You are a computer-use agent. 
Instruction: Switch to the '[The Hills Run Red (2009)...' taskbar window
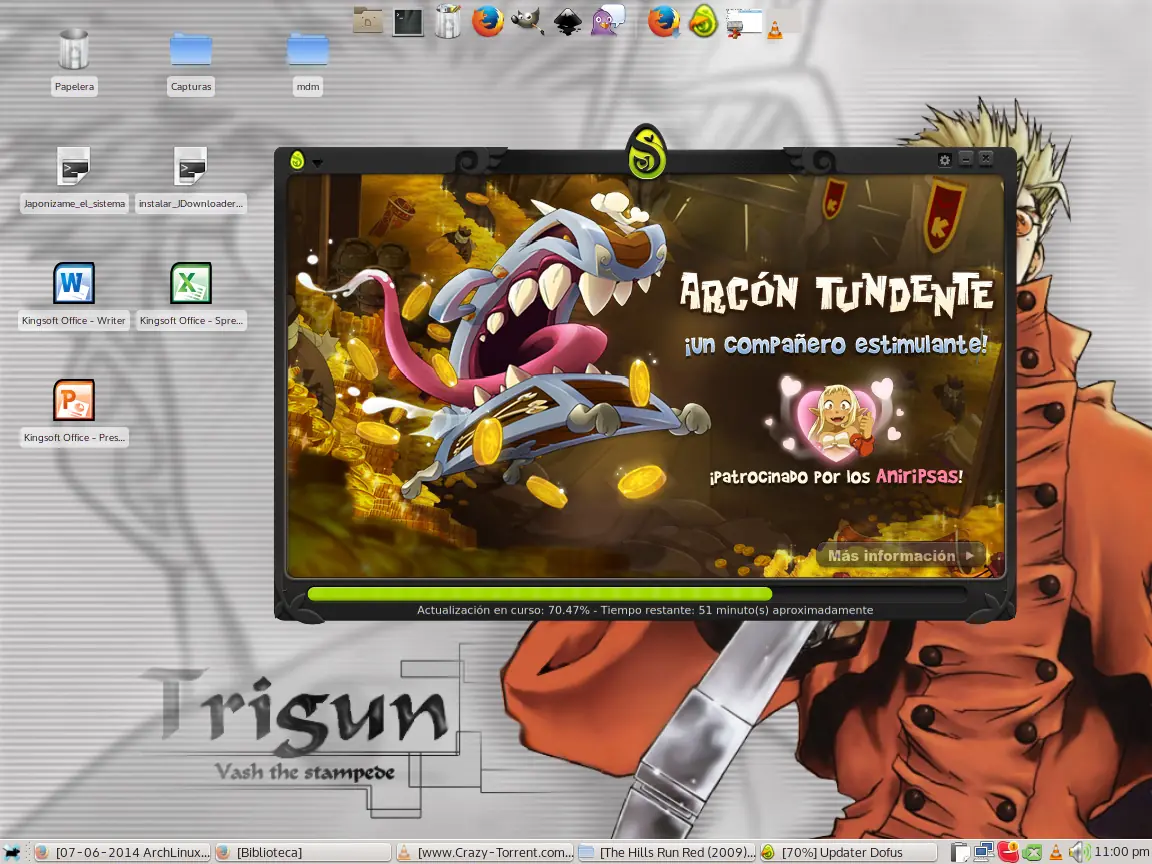coord(666,852)
